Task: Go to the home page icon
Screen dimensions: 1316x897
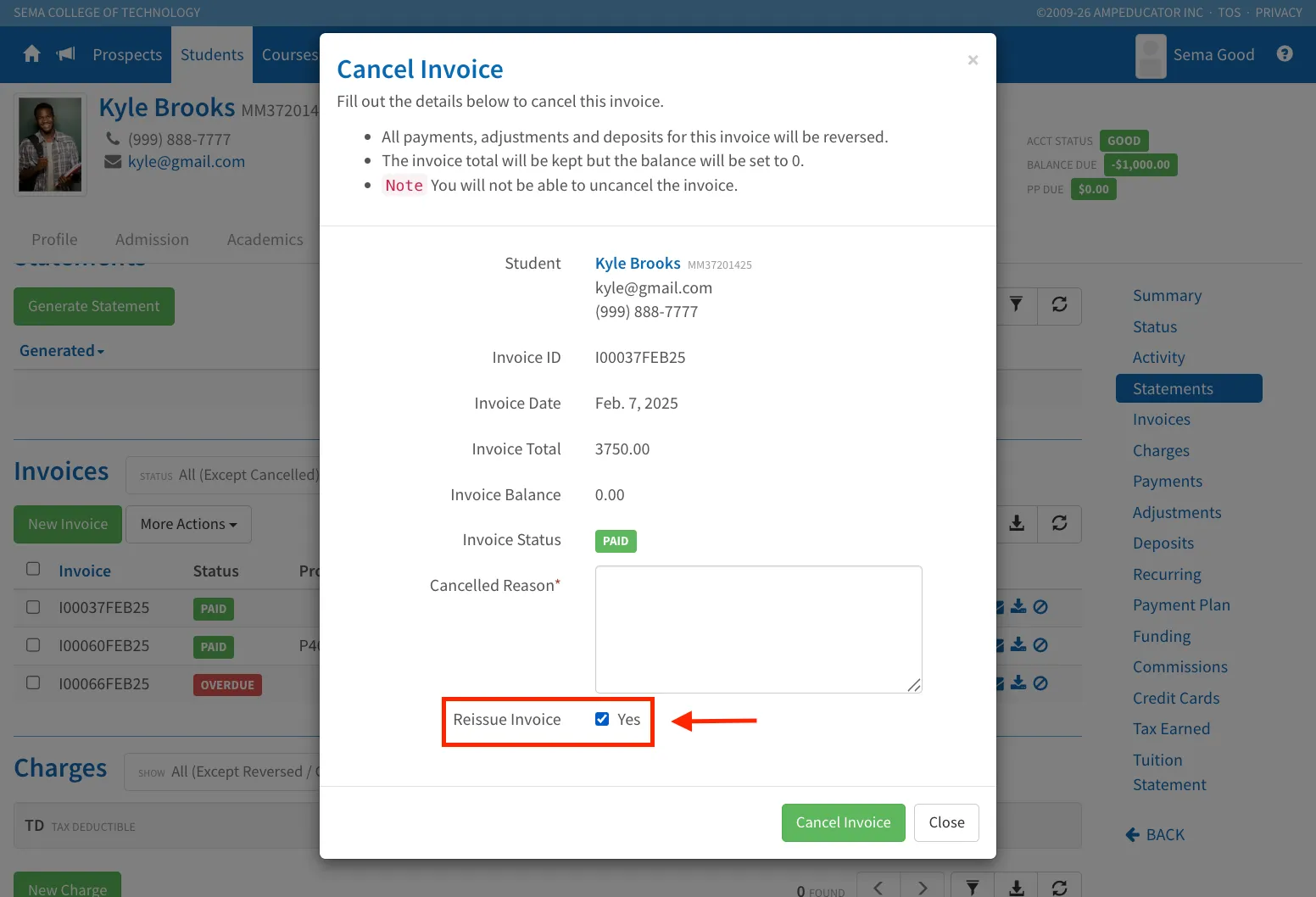Action: [x=32, y=54]
